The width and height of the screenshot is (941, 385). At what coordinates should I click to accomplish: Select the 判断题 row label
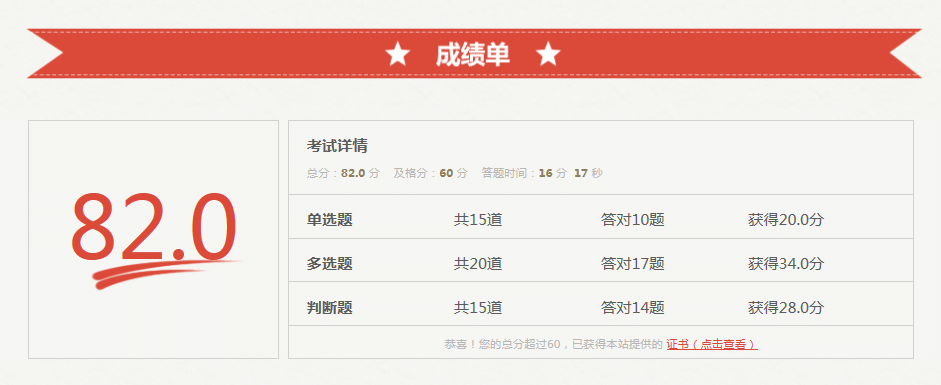(x=329, y=308)
